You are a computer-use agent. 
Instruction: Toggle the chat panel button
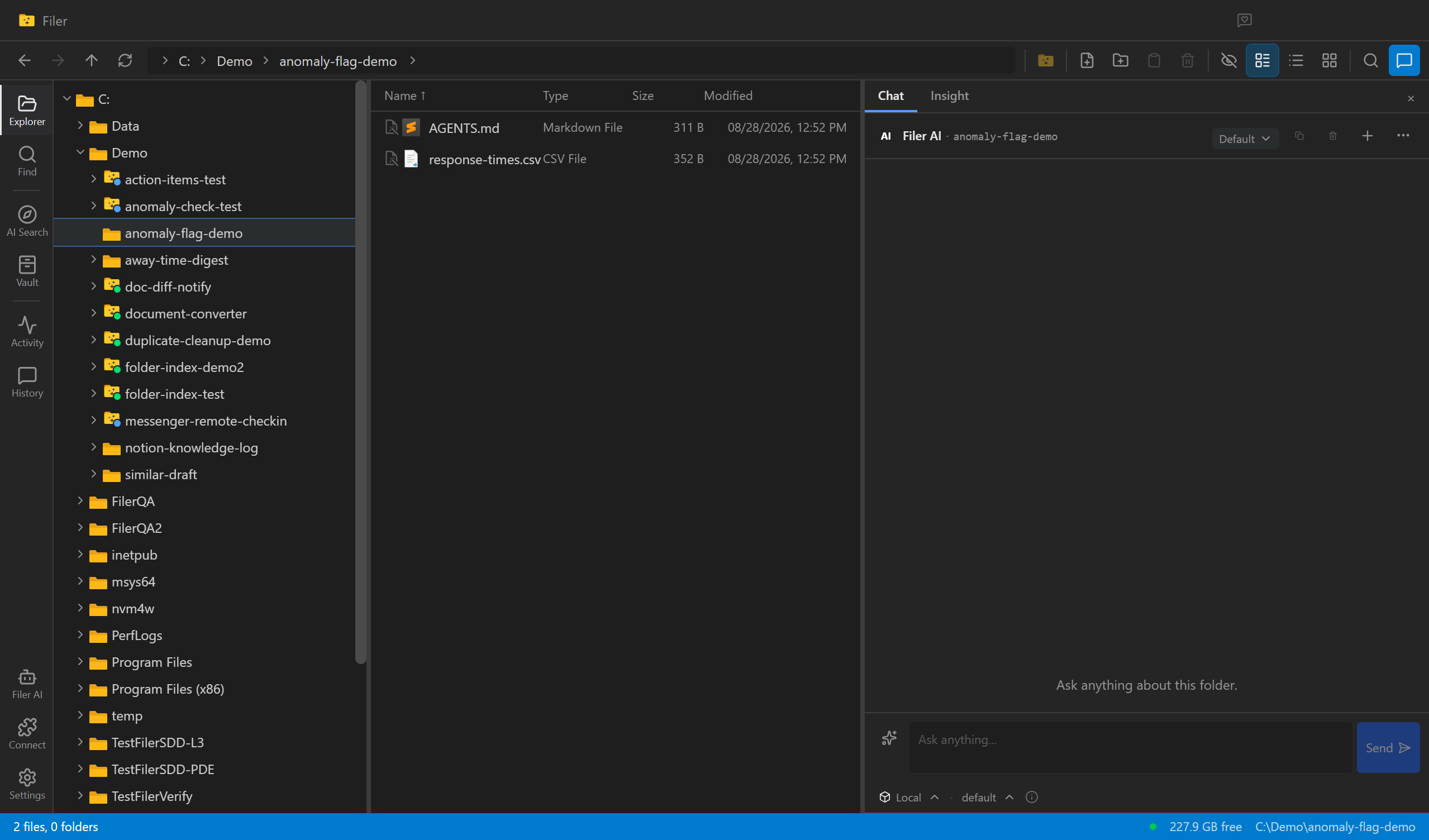pyautogui.click(x=1404, y=61)
